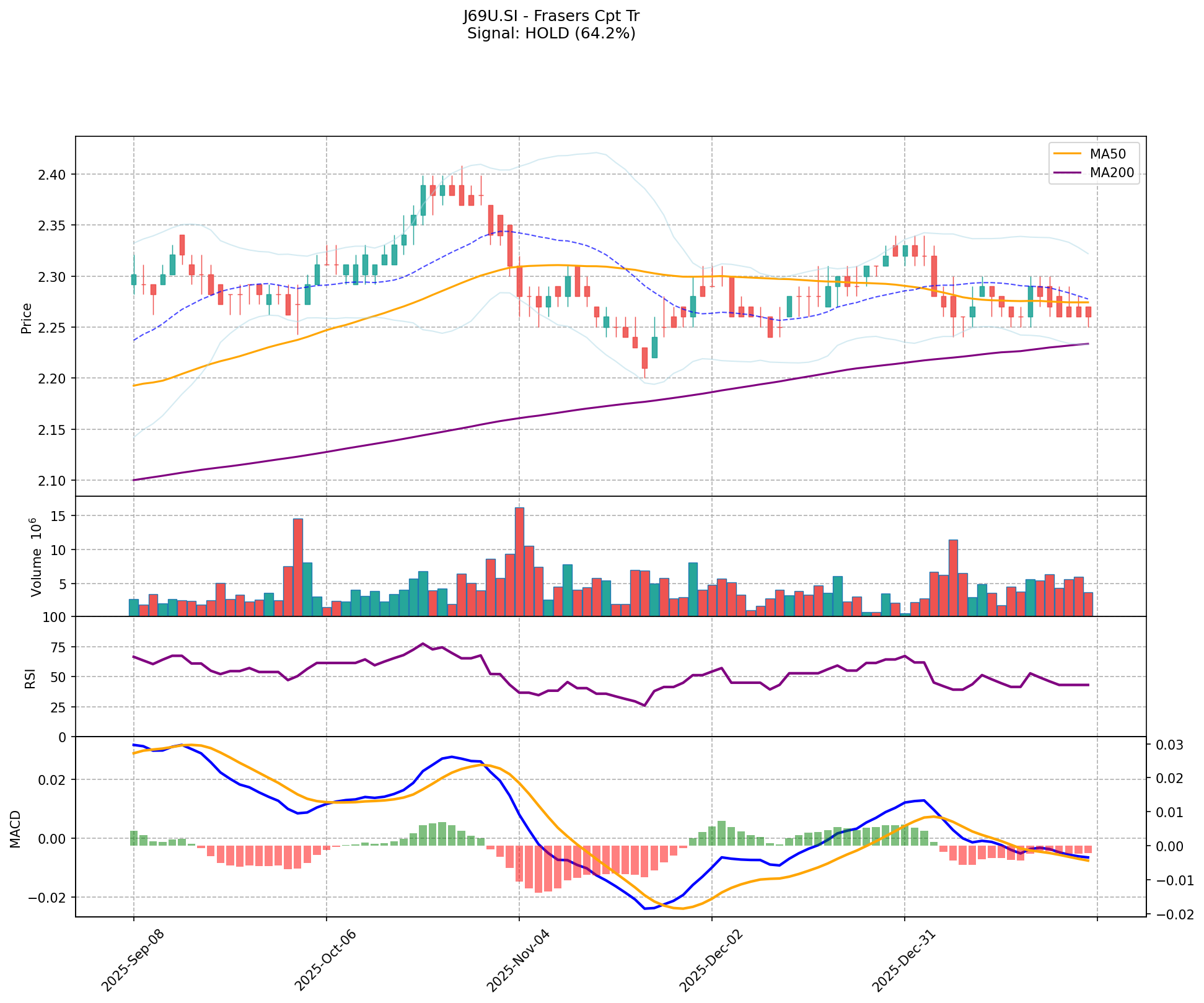The width and height of the screenshot is (1204, 1003).
Task: Click the chart title J69U.SI Frasers Cpt Tr
Action: pos(551,16)
